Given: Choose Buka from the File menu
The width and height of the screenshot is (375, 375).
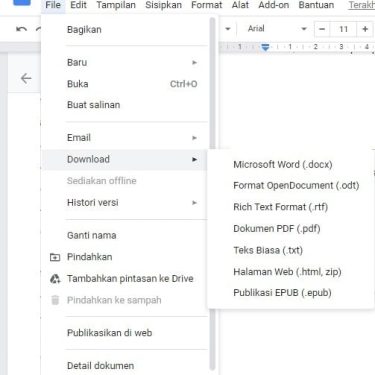Looking at the screenshot, I should (125, 84).
